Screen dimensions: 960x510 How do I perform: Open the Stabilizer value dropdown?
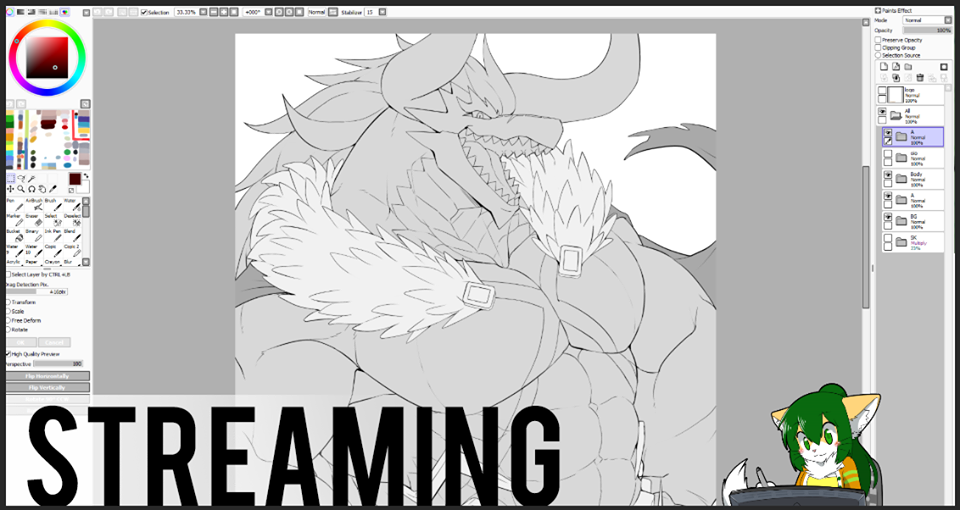tap(383, 12)
